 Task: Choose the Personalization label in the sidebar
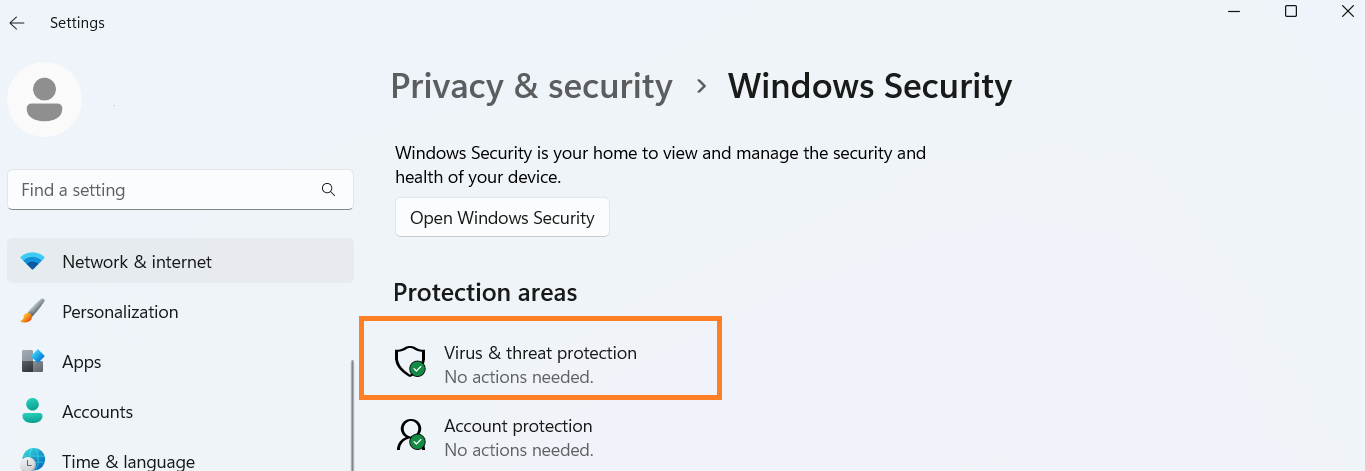(x=120, y=312)
